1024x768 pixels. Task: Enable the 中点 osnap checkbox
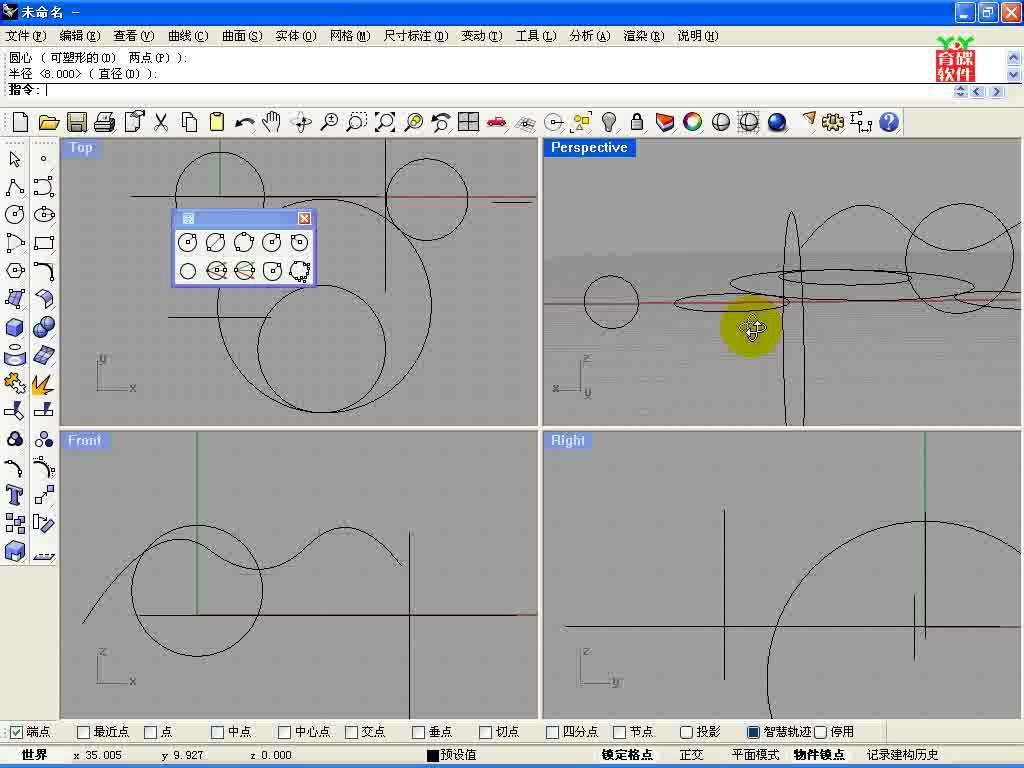click(217, 732)
